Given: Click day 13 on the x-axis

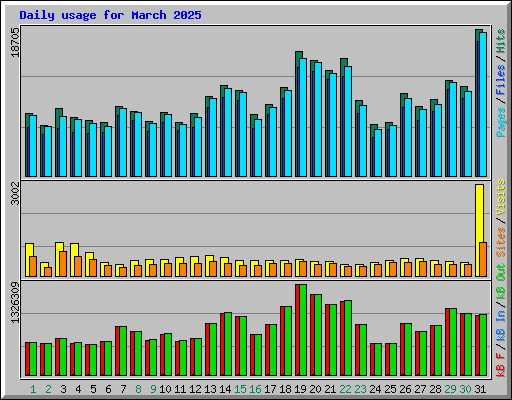Looking at the screenshot, I should [210, 389].
